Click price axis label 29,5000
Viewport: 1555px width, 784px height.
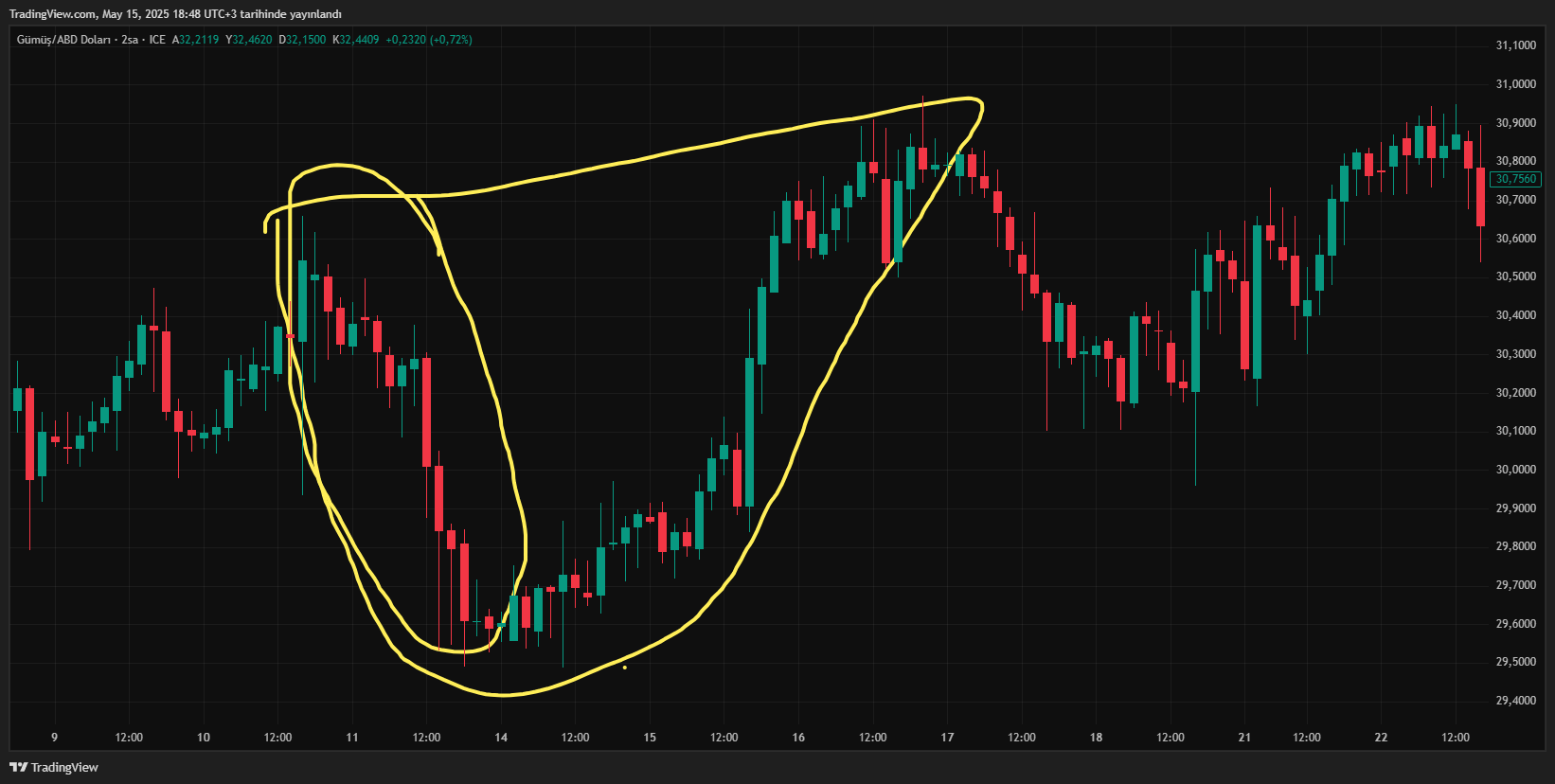tap(1516, 662)
